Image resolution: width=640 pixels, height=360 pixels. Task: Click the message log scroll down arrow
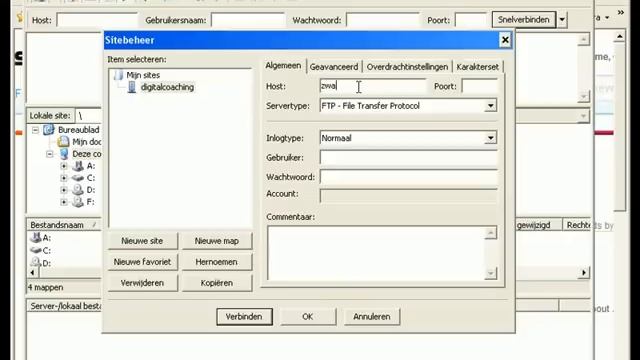(583, 96)
